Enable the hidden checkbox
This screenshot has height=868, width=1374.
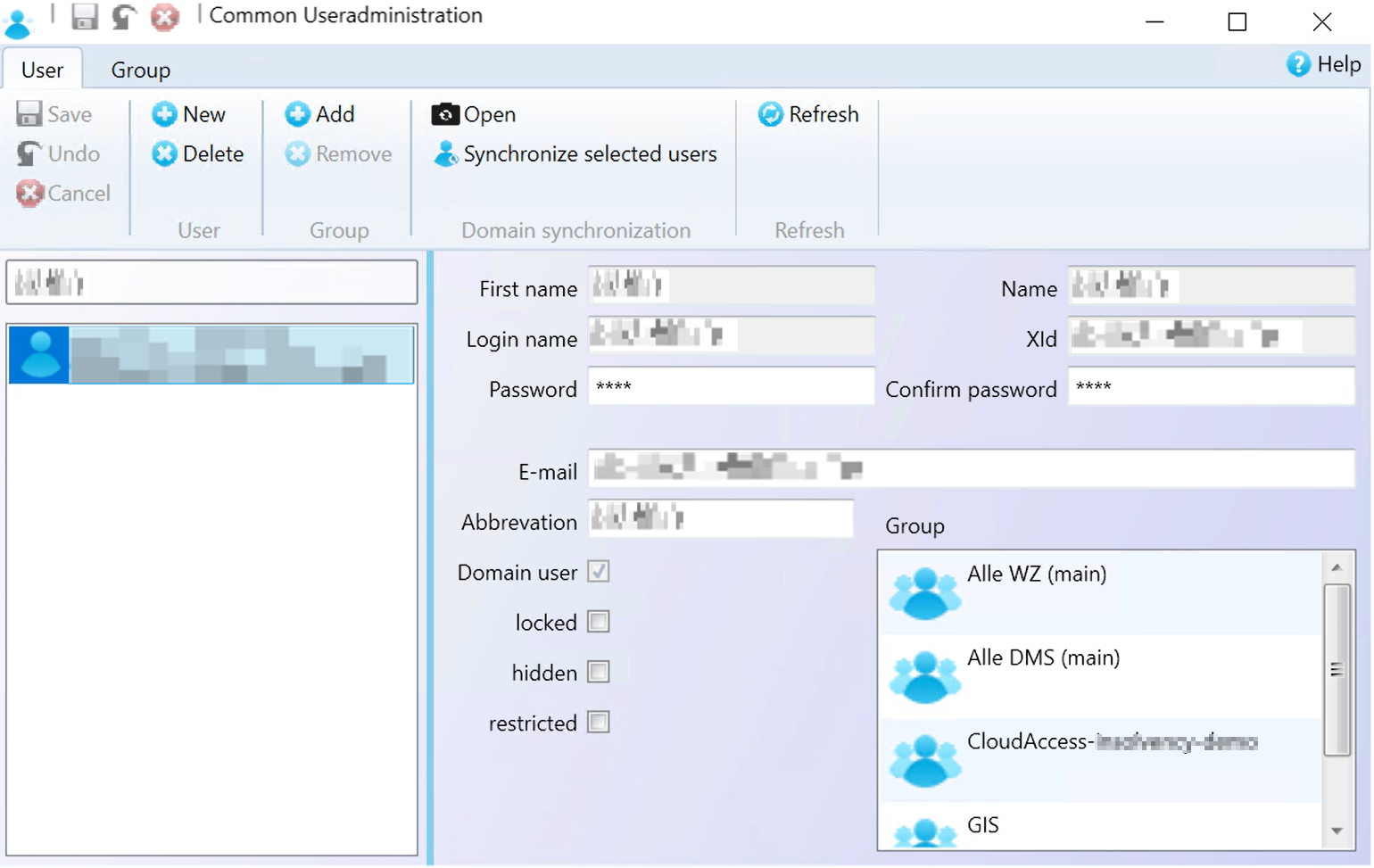(599, 672)
